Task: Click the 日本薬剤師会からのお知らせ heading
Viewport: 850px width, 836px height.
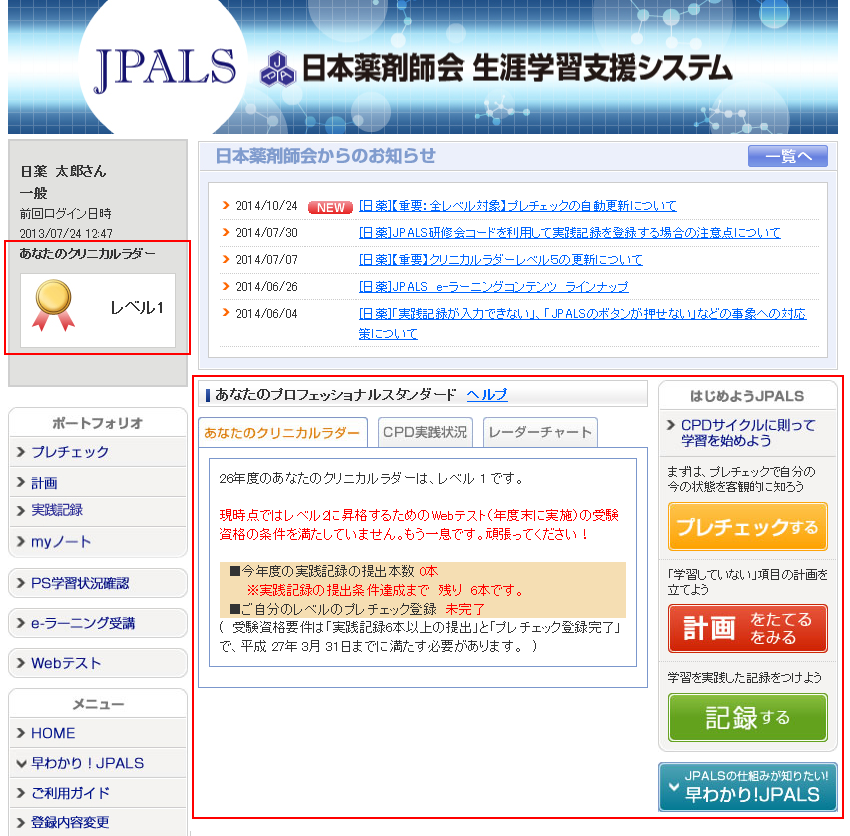Action: (325, 156)
